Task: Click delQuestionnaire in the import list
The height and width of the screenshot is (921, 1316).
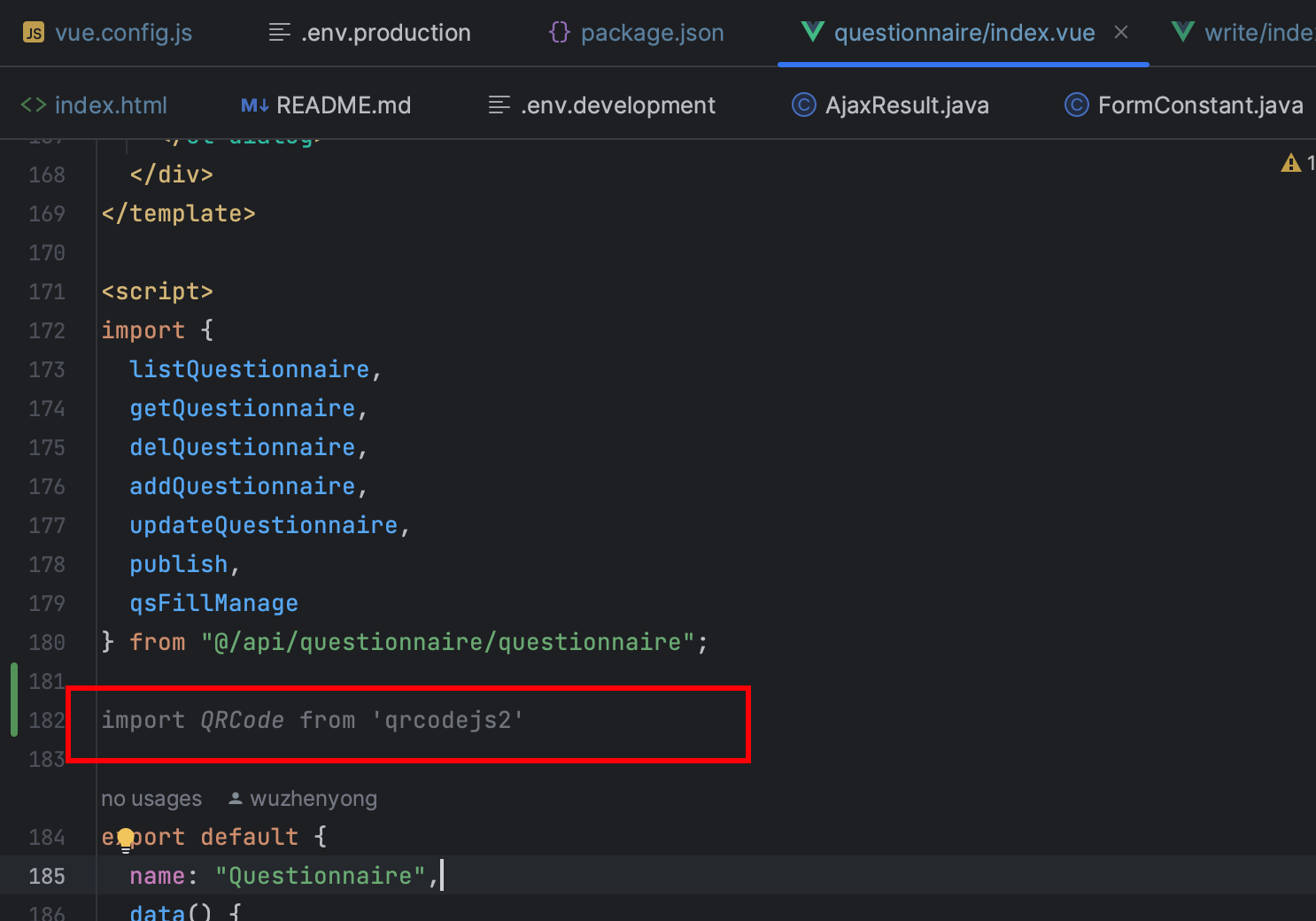Action: click(x=242, y=447)
